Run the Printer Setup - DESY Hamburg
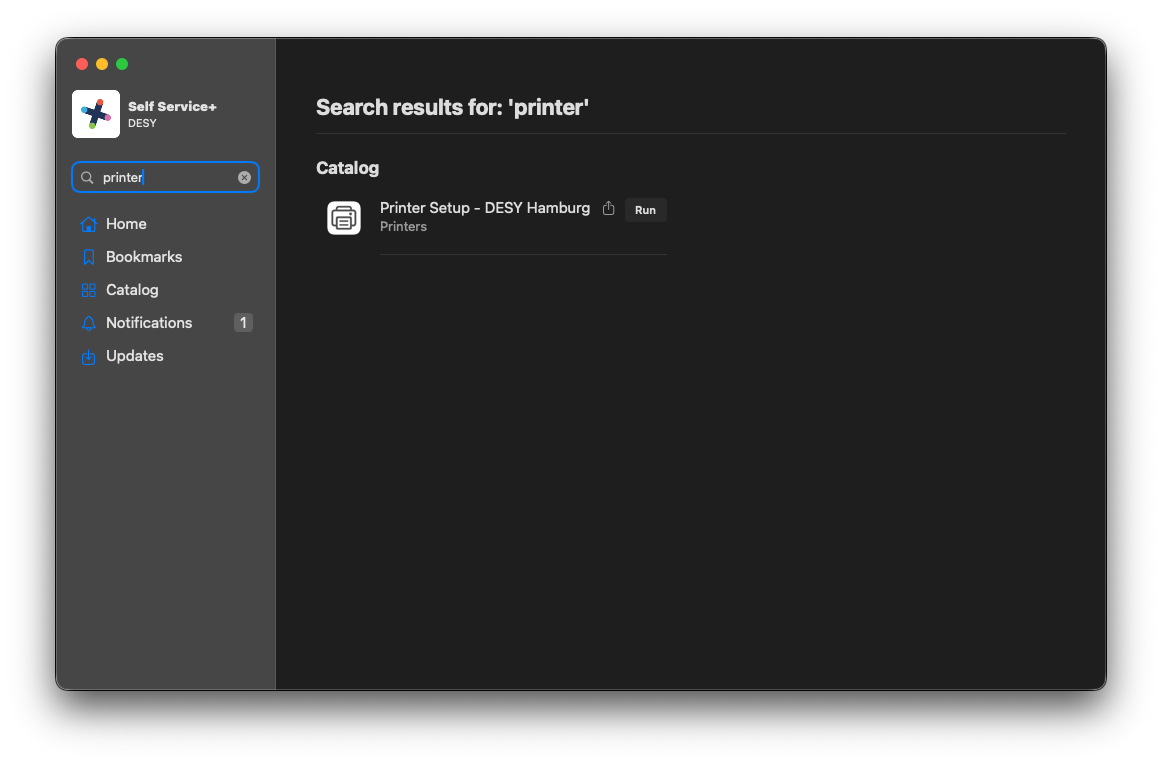The width and height of the screenshot is (1162, 764). (x=645, y=210)
